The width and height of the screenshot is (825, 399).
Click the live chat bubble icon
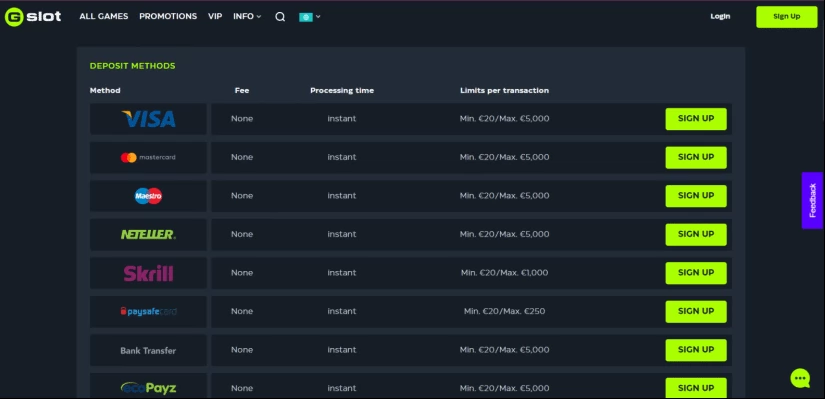pyautogui.click(x=800, y=378)
